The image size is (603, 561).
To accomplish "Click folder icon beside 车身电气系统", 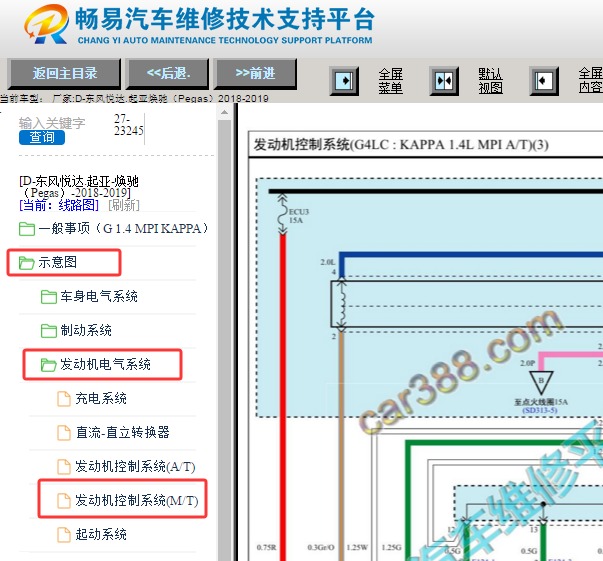I will point(49,296).
